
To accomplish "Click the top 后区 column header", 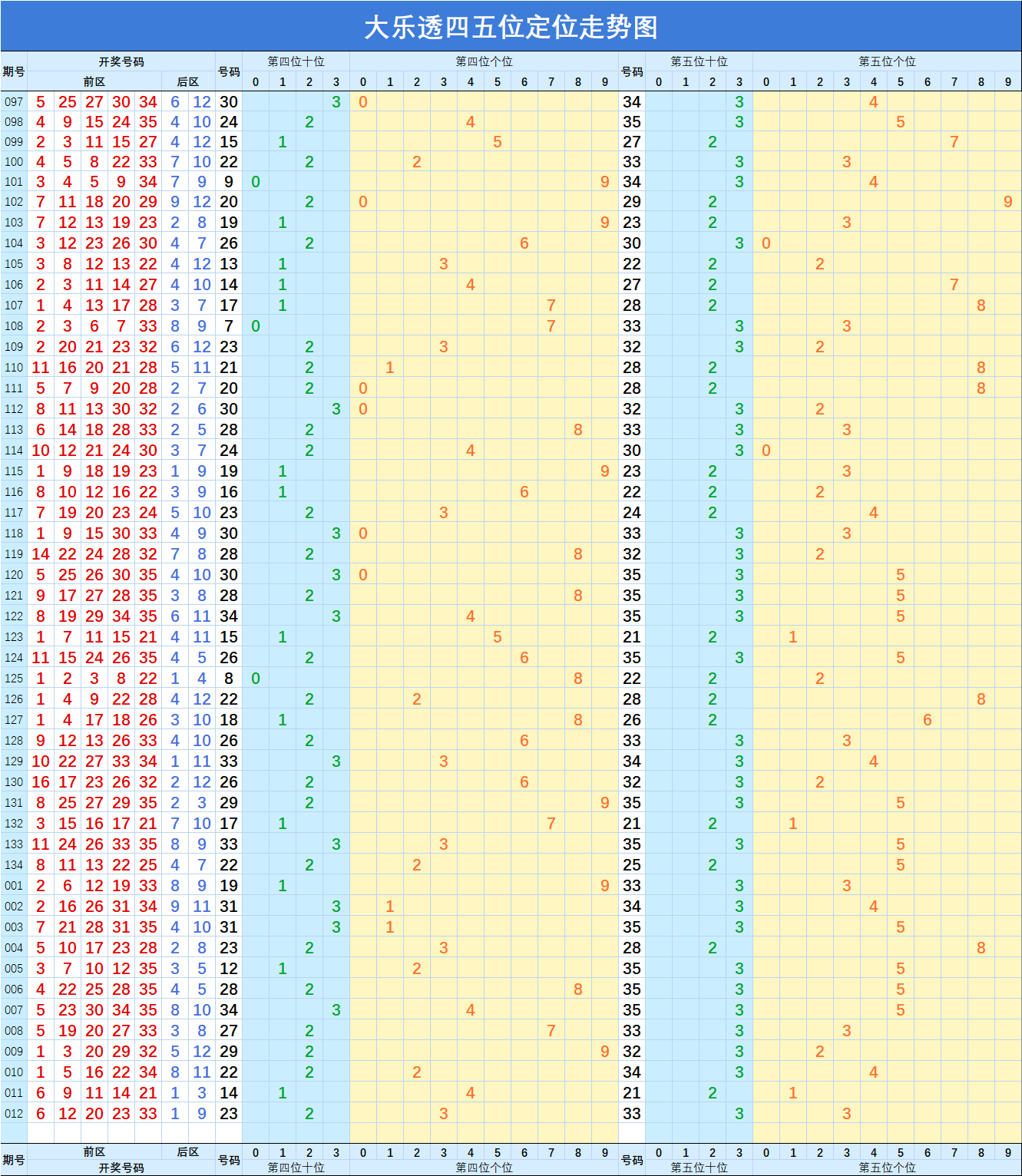I will coord(188,81).
